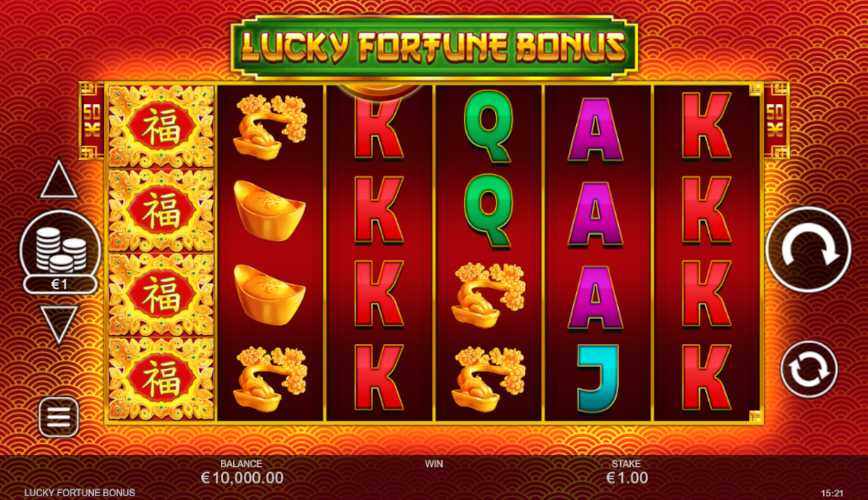Increase stake with the up triangle
This screenshot has height=500, width=868.
coord(59,179)
